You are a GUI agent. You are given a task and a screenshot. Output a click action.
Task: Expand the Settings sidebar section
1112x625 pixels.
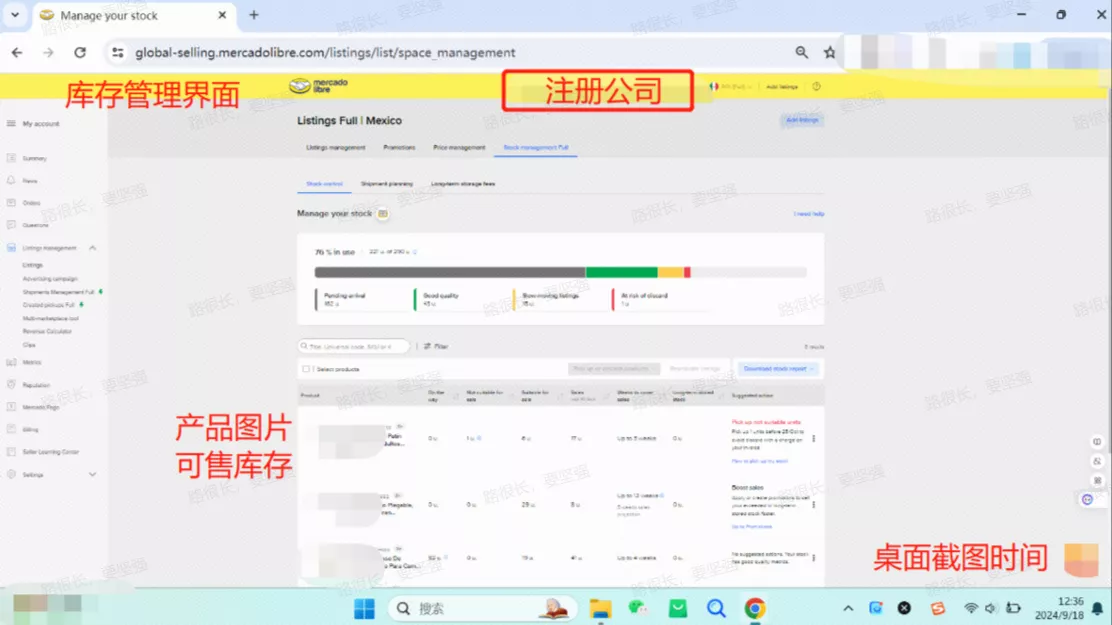[x=93, y=474]
